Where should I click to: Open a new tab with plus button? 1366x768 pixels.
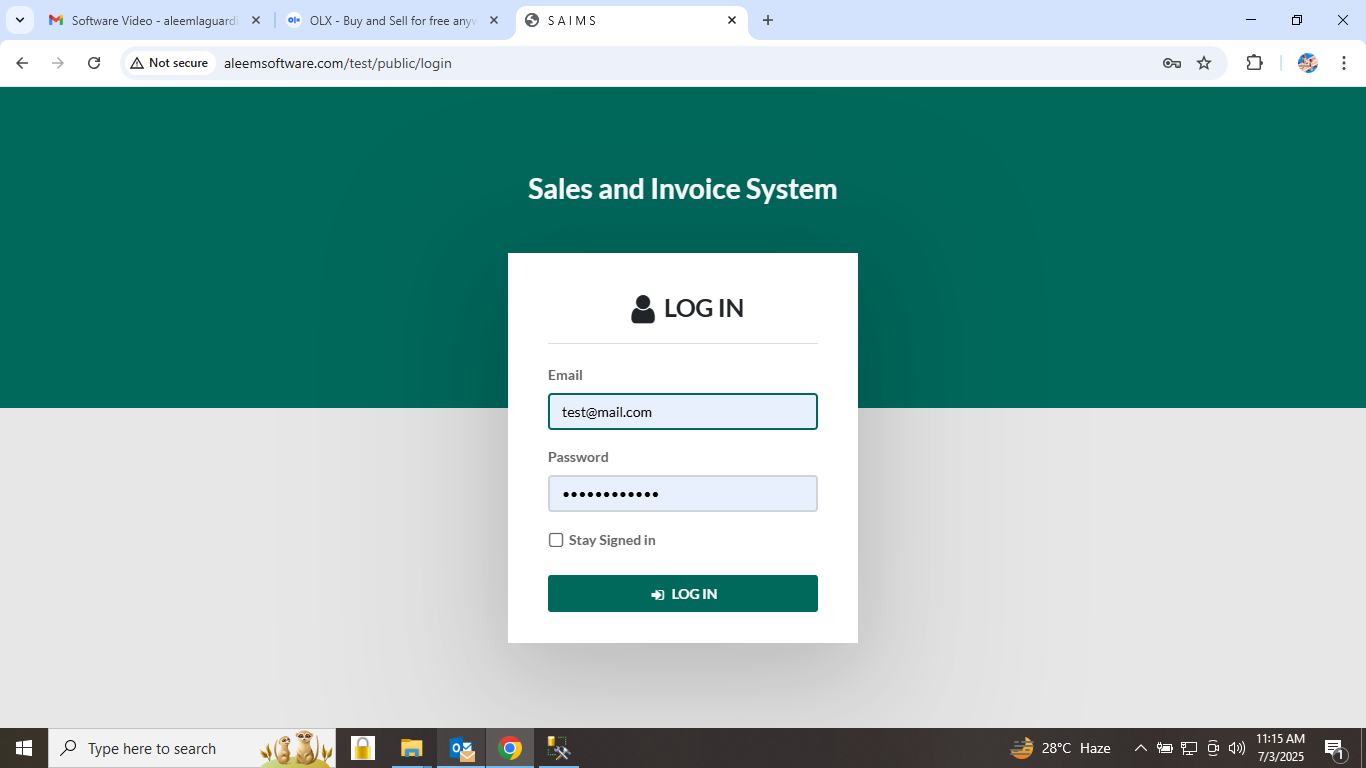tap(768, 20)
